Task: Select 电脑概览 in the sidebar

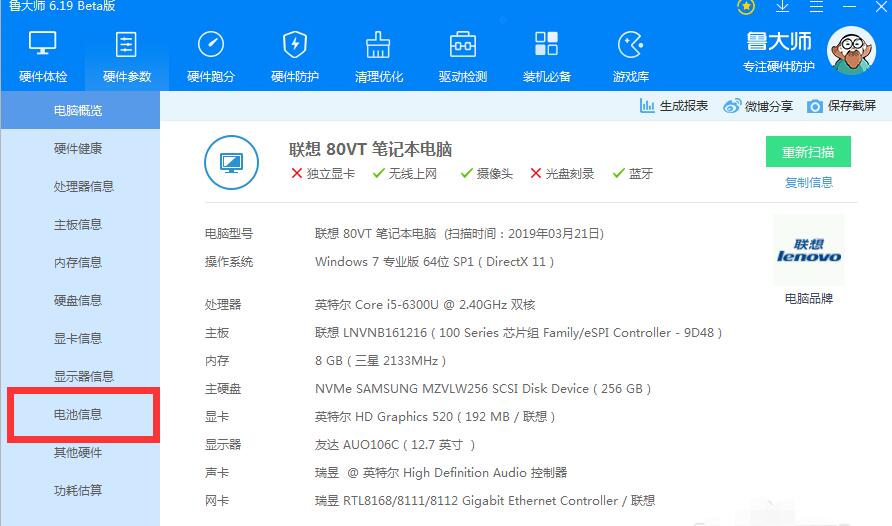Action: click(x=80, y=110)
